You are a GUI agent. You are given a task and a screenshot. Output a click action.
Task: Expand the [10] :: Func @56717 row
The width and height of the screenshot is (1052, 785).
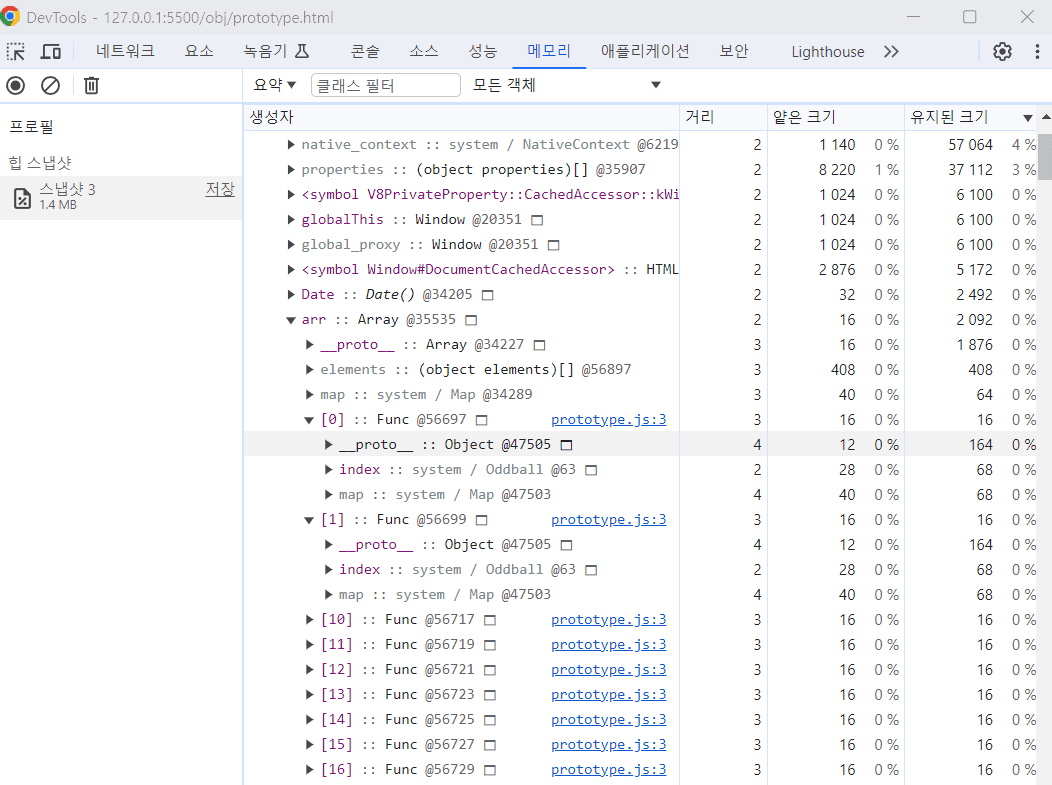309,619
